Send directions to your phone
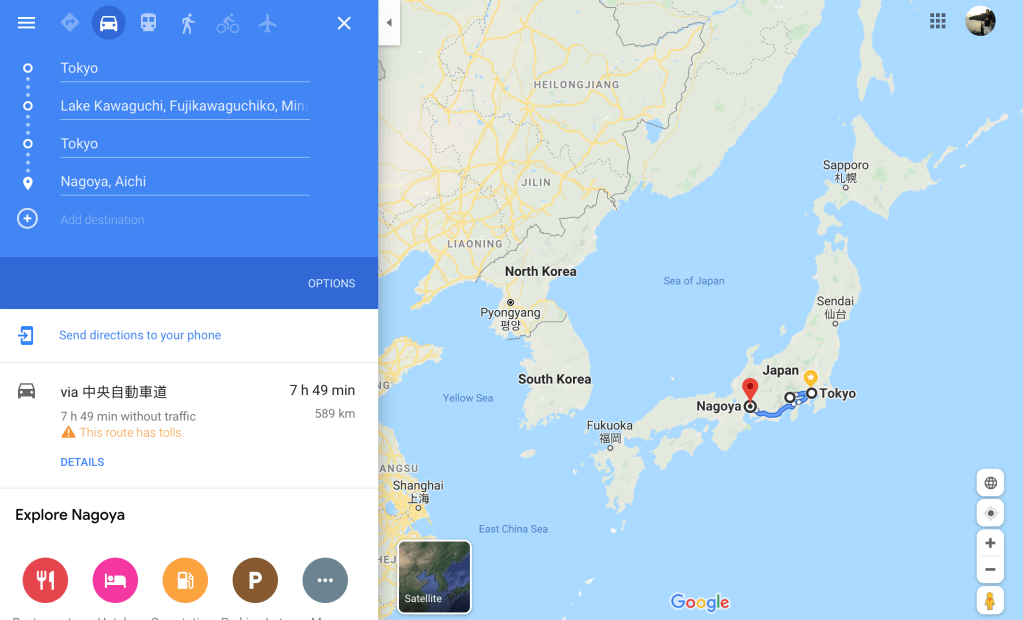This screenshot has width=1023, height=620. click(140, 335)
